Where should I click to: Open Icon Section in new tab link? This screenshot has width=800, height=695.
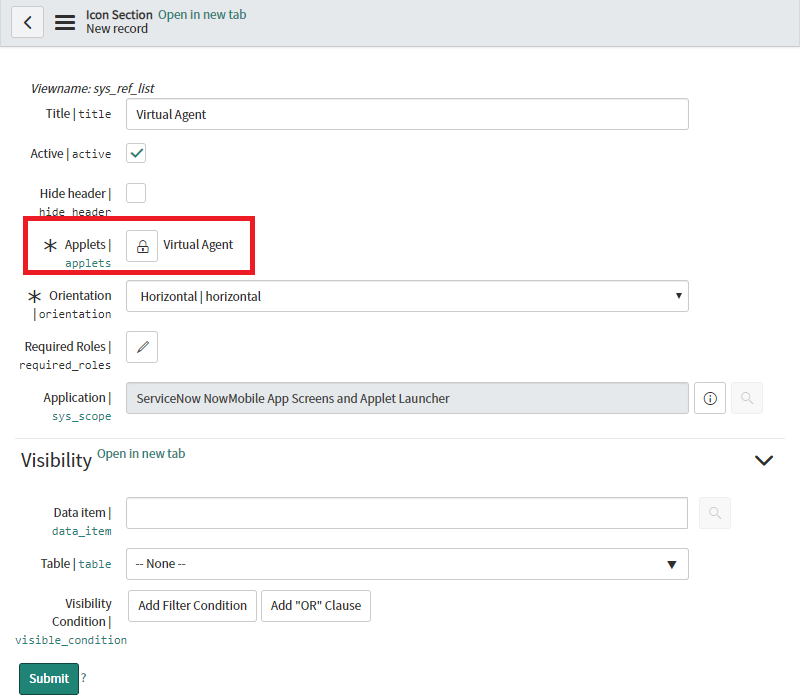[x=202, y=15]
